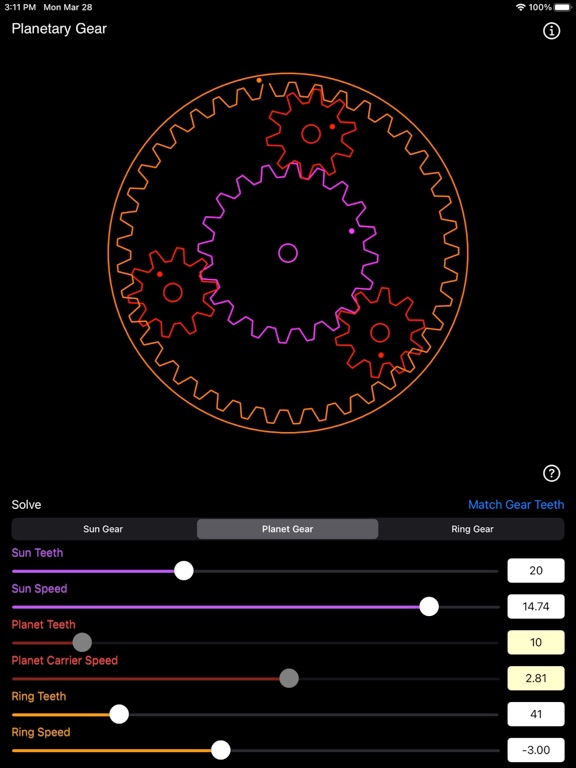The image size is (576, 768).
Task: Tap the status bar date Mon Mar 28
Action: (68, 7)
